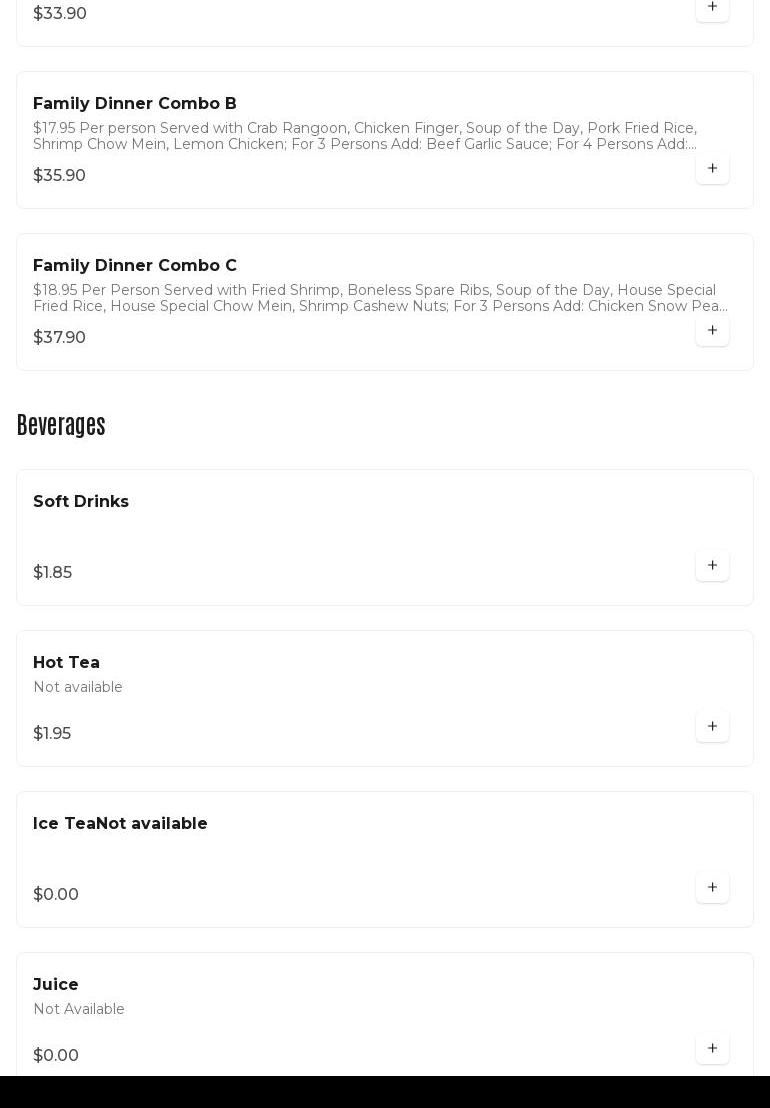Click the $37.90 price on Combo C
This screenshot has width=770, height=1108.
(x=59, y=337)
